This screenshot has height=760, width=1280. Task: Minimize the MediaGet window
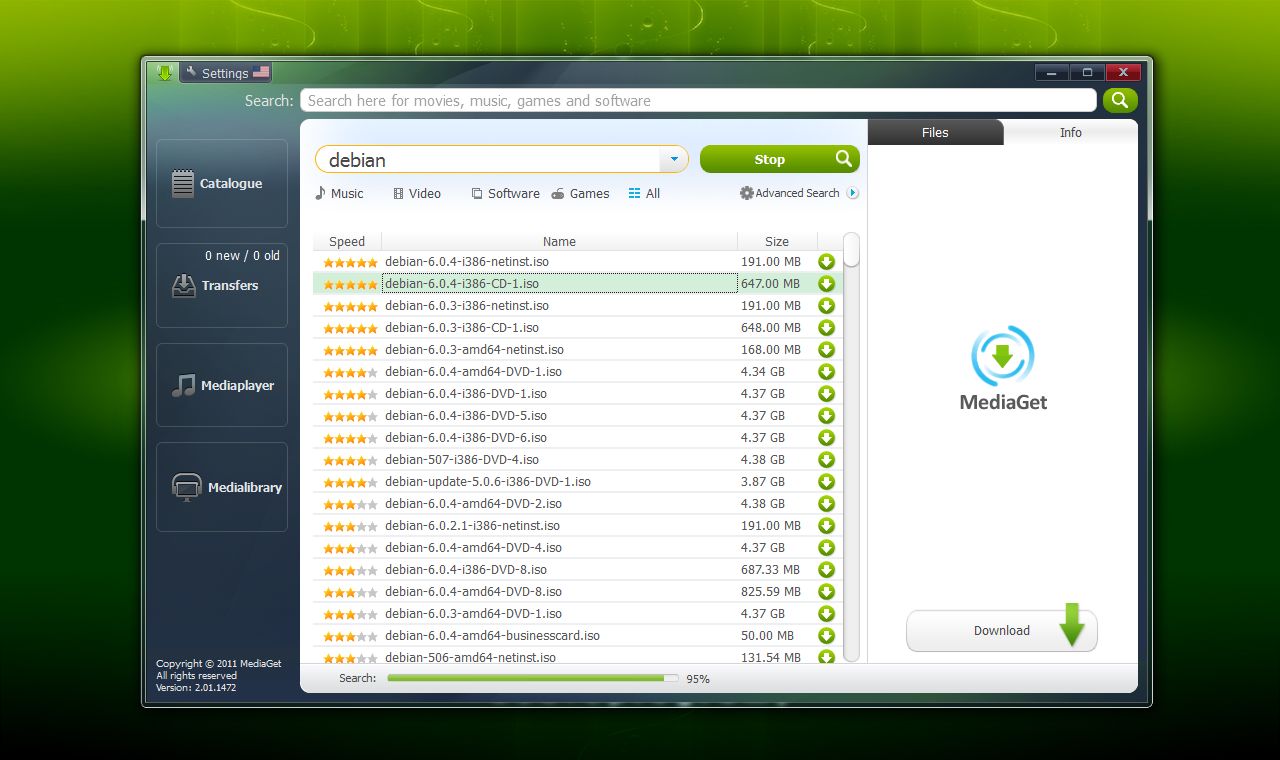[1052, 72]
